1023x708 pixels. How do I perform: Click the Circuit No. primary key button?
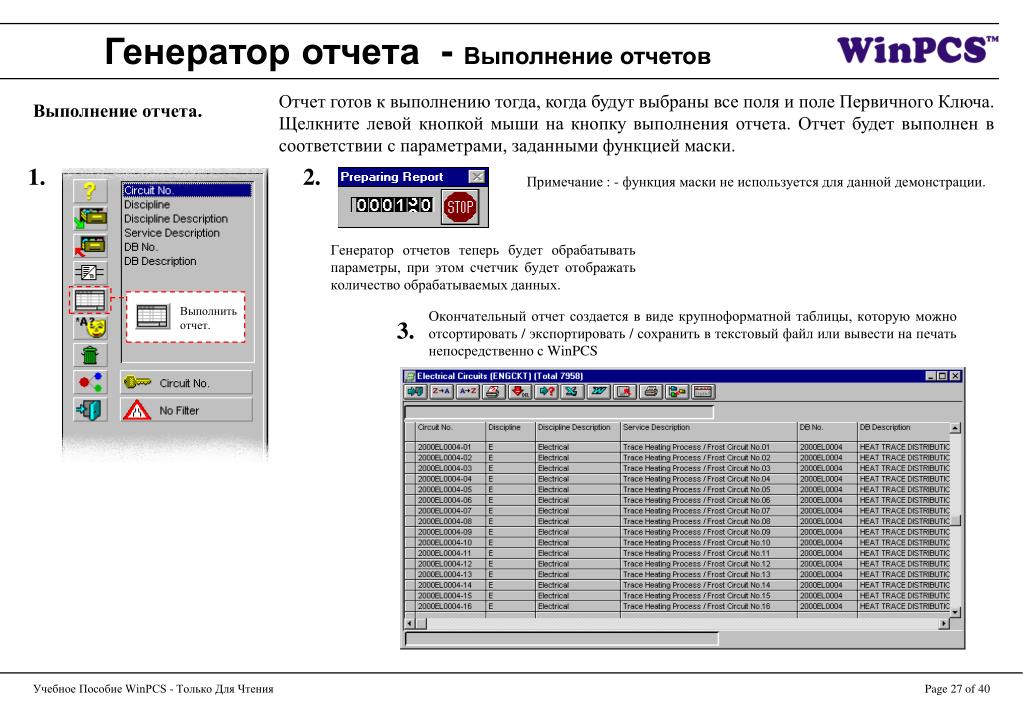point(186,383)
